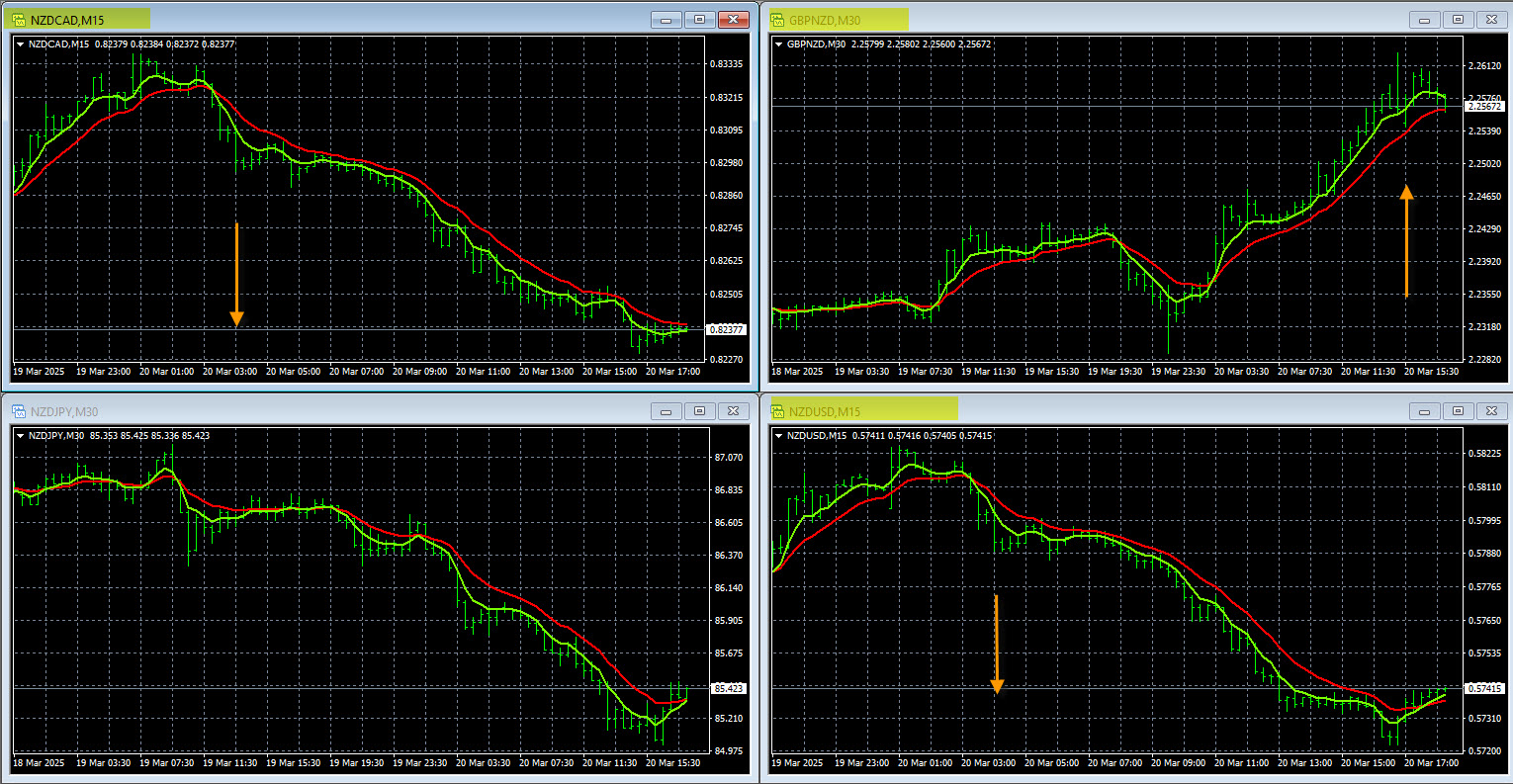
Task: Select the orange down arrow on NZDUSD chart
Action: pyautogui.click(x=996, y=644)
